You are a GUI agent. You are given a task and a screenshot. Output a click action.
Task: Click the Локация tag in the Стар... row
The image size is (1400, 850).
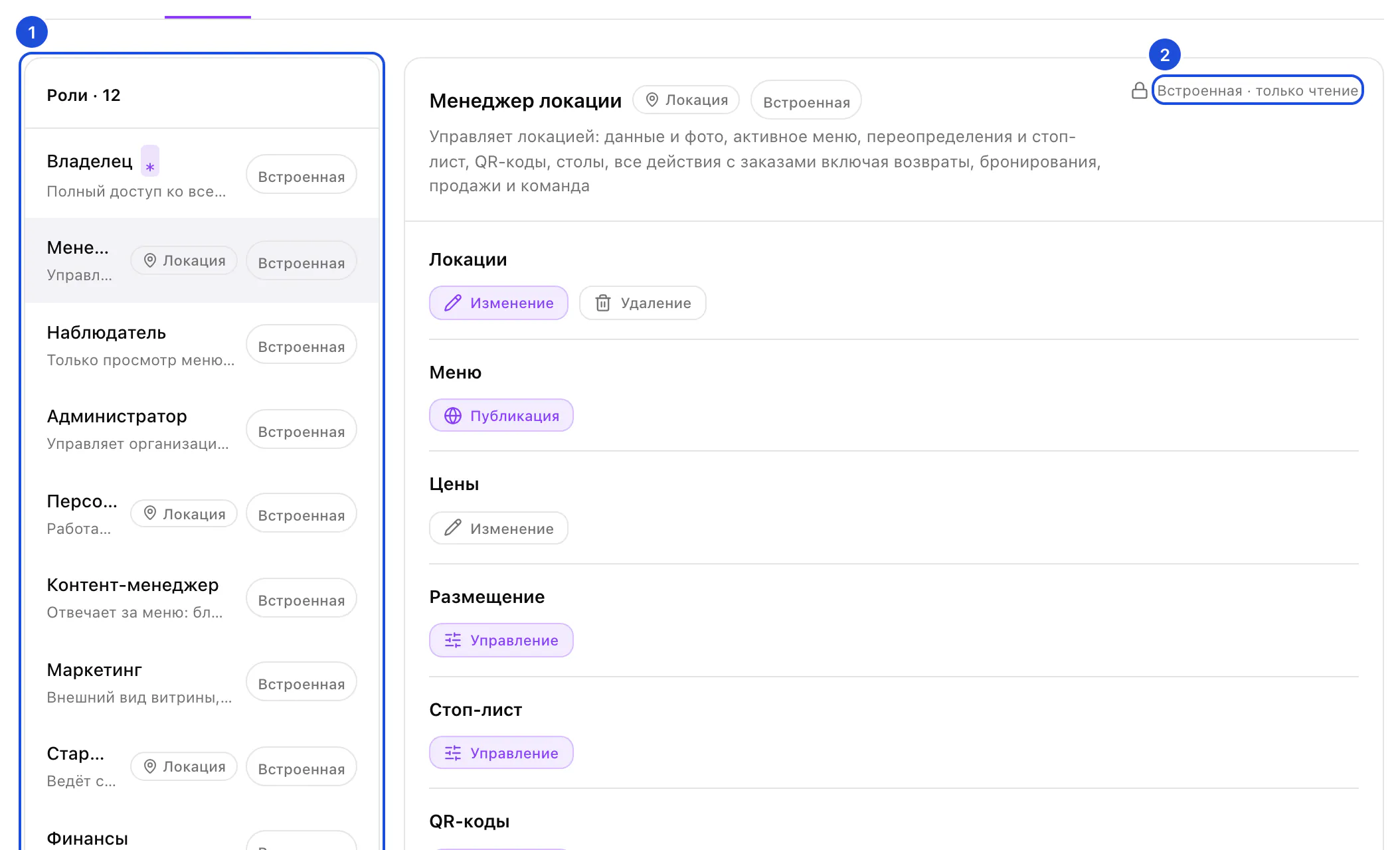(184, 766)
